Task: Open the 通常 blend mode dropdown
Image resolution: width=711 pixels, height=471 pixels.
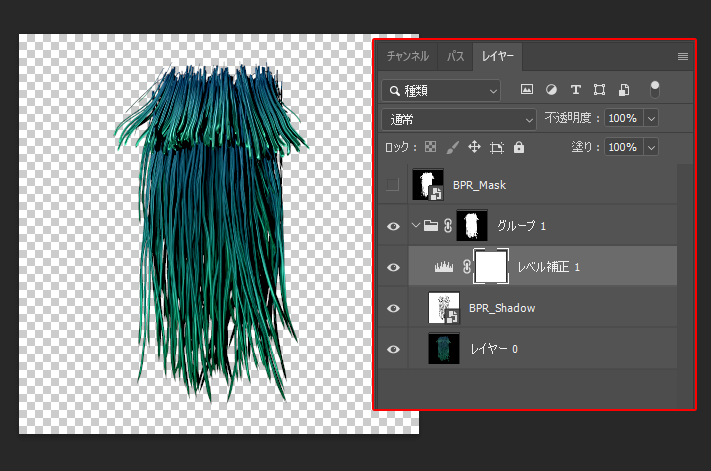Action: pyautogui.click(x=460, y=118)
